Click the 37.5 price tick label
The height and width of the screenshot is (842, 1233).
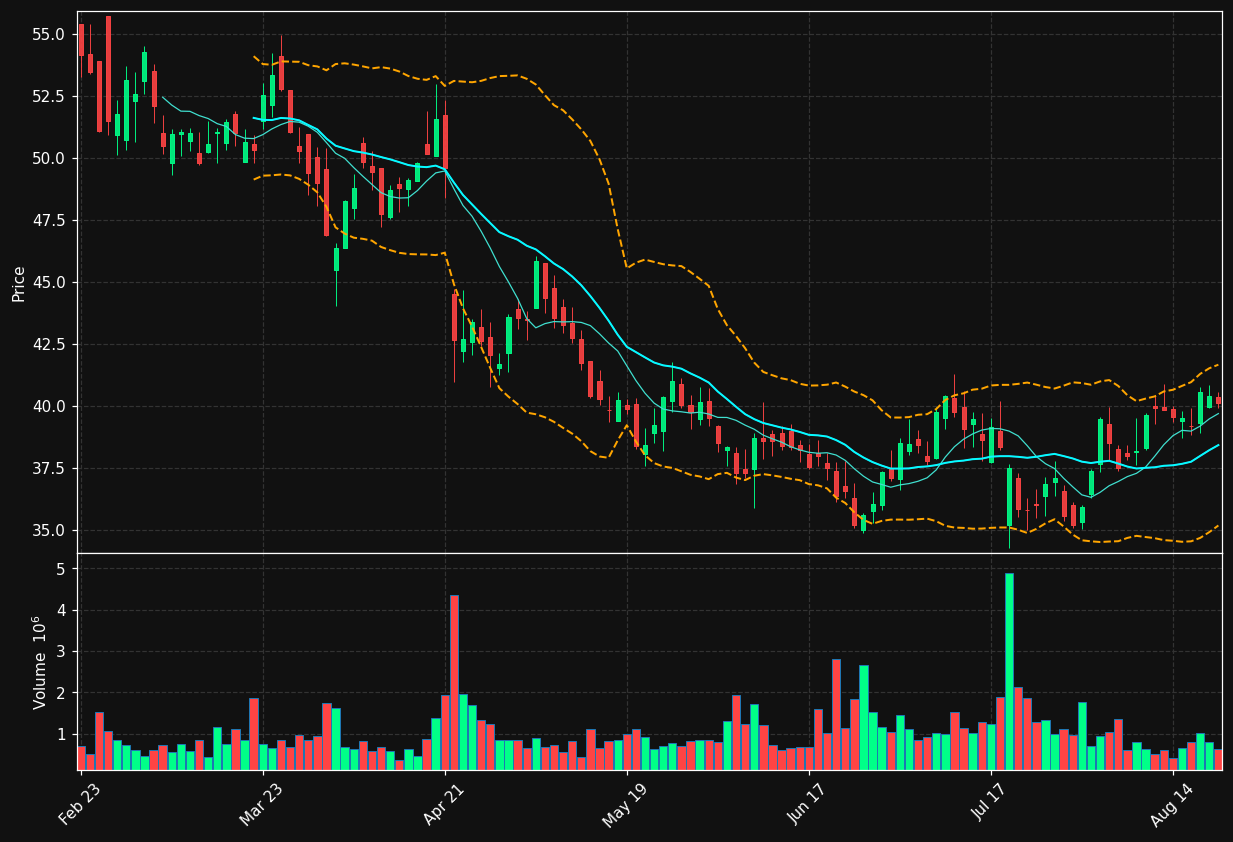click(49, 468)
